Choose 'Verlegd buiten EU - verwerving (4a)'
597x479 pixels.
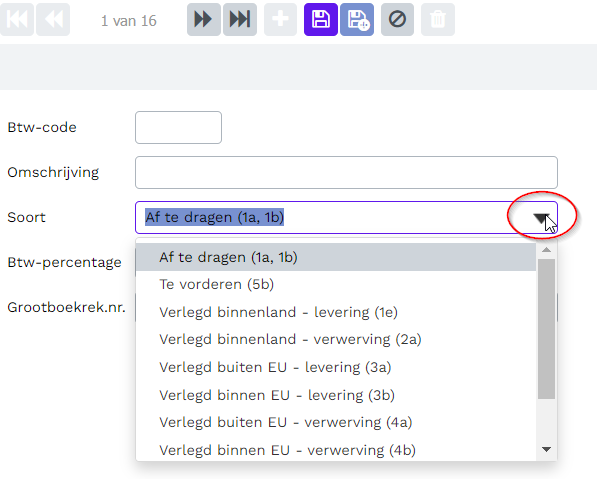(336, 422)
